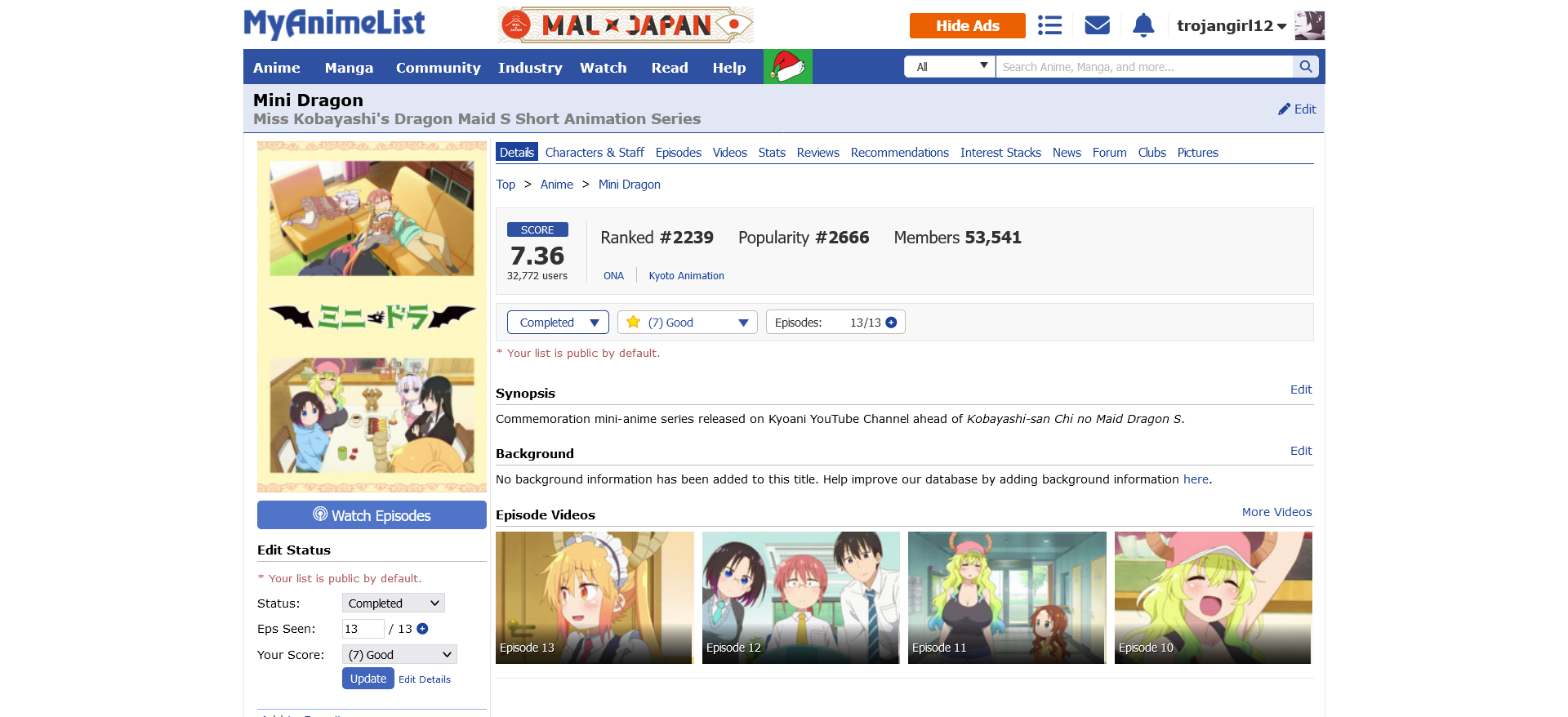Open the Completed status dropdown in main panel
1568x717 pixels.
coord(558,323)
